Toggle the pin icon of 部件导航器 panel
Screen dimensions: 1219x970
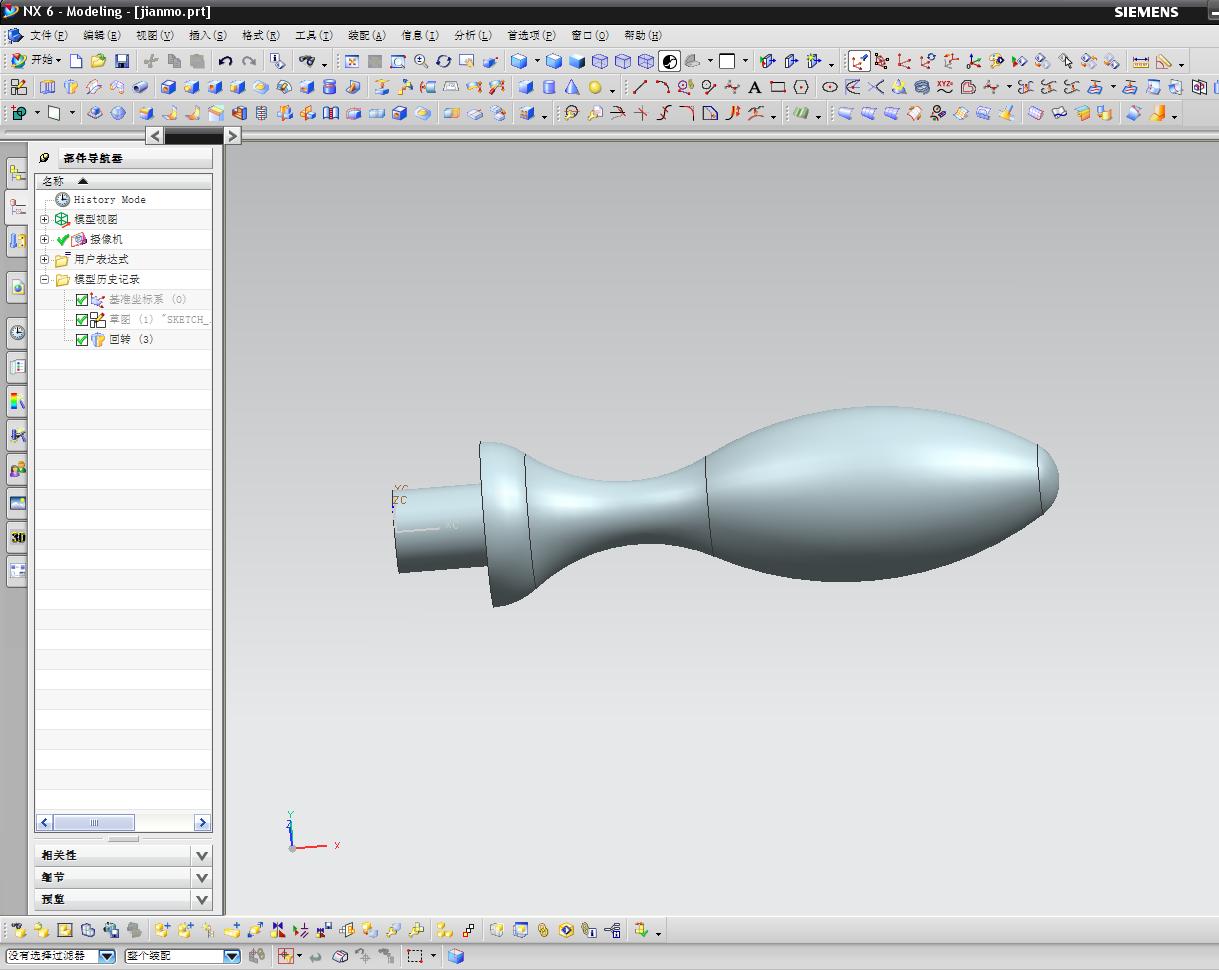click(x=45, y=157)
